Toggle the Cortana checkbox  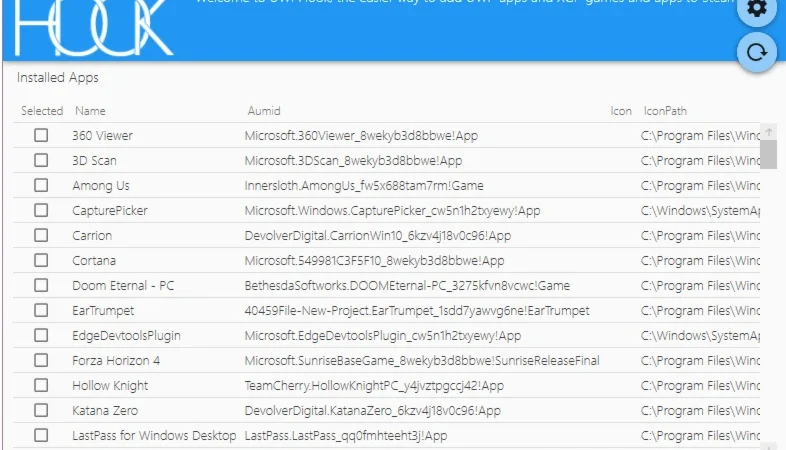41,261
